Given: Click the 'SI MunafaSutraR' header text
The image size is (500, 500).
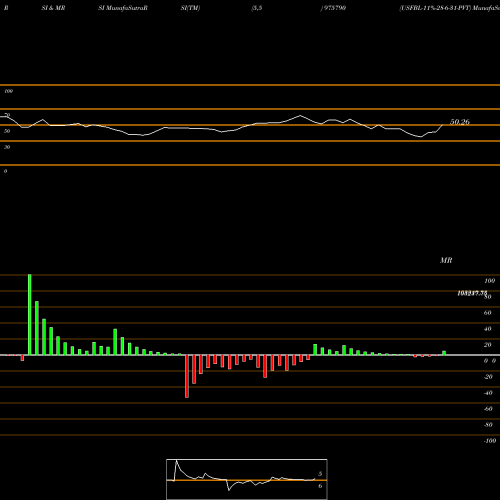Looking at the screenshot, I should click(x=123, y=8).
